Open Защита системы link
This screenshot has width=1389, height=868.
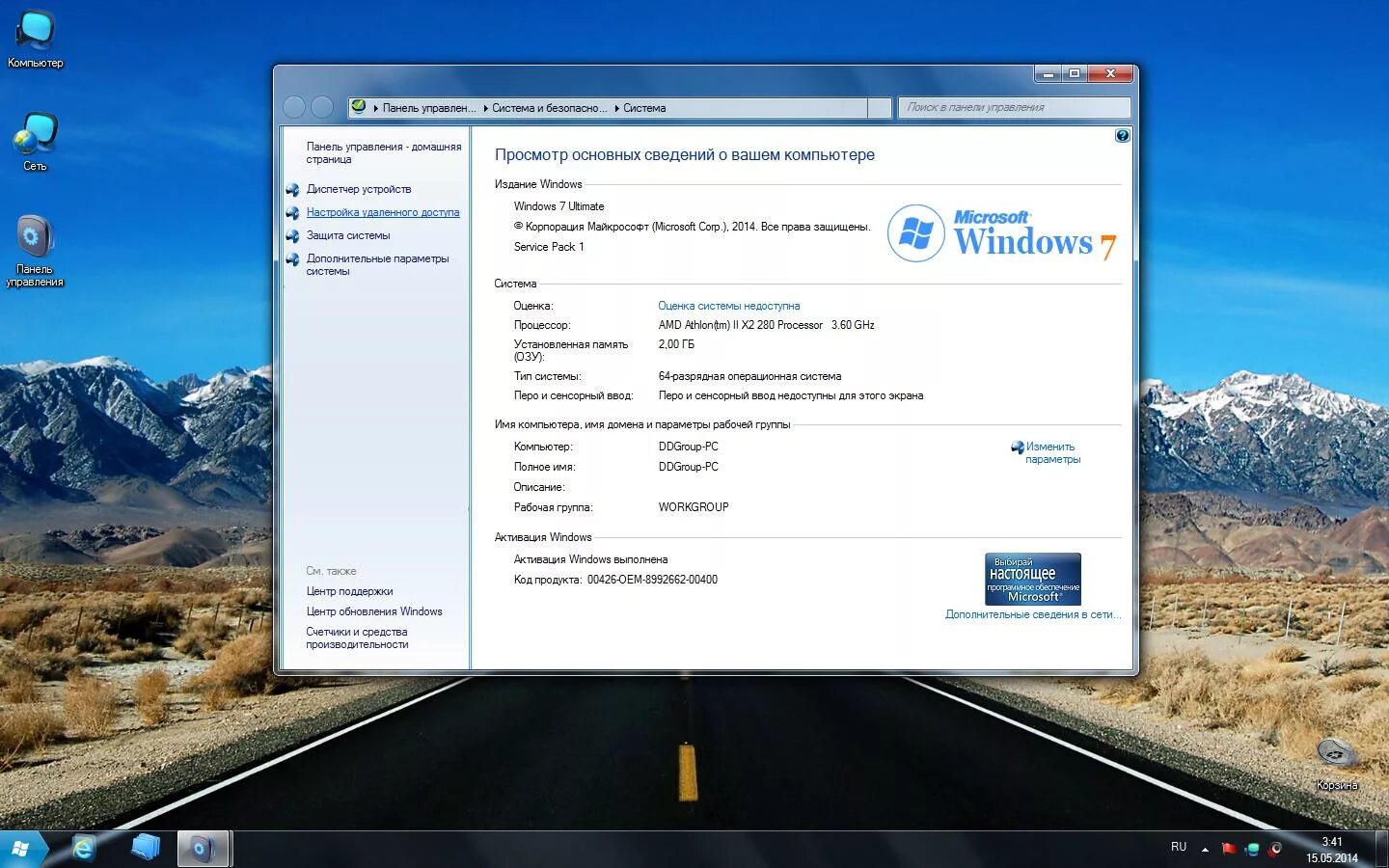[348, 235]
